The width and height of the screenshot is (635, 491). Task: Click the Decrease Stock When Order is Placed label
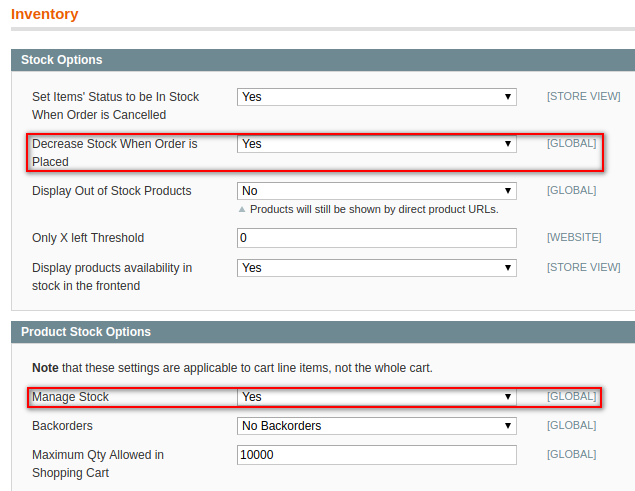[x=114, y=152]
